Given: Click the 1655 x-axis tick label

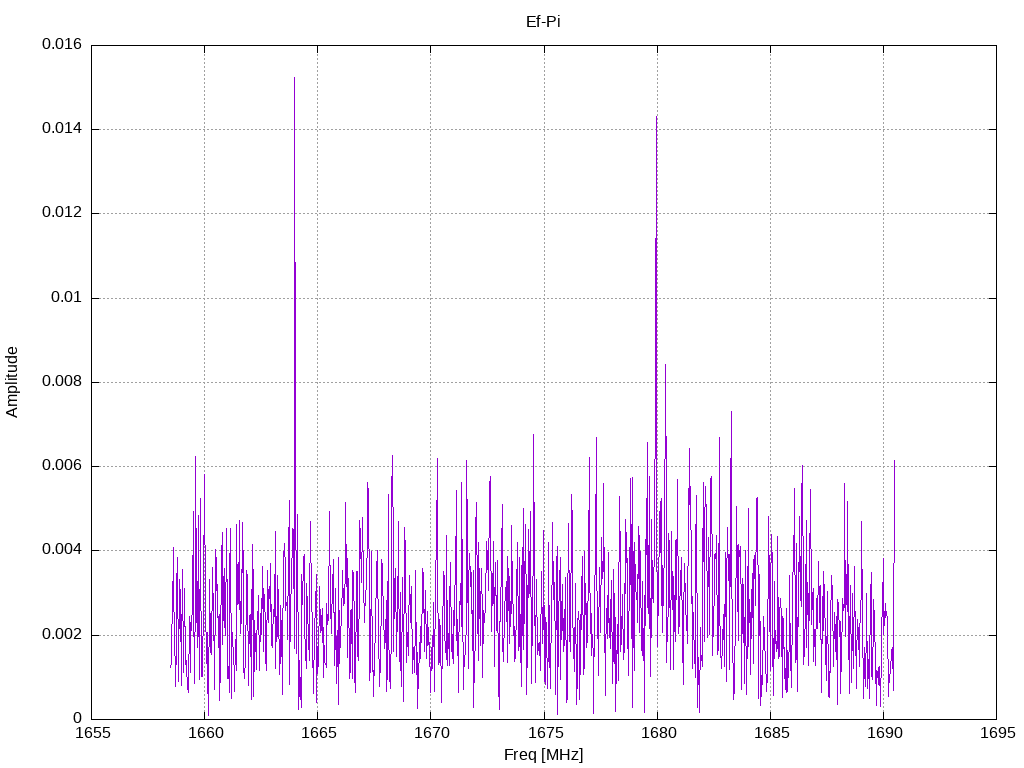Looking at the screenshot, I should pos(93,733).
